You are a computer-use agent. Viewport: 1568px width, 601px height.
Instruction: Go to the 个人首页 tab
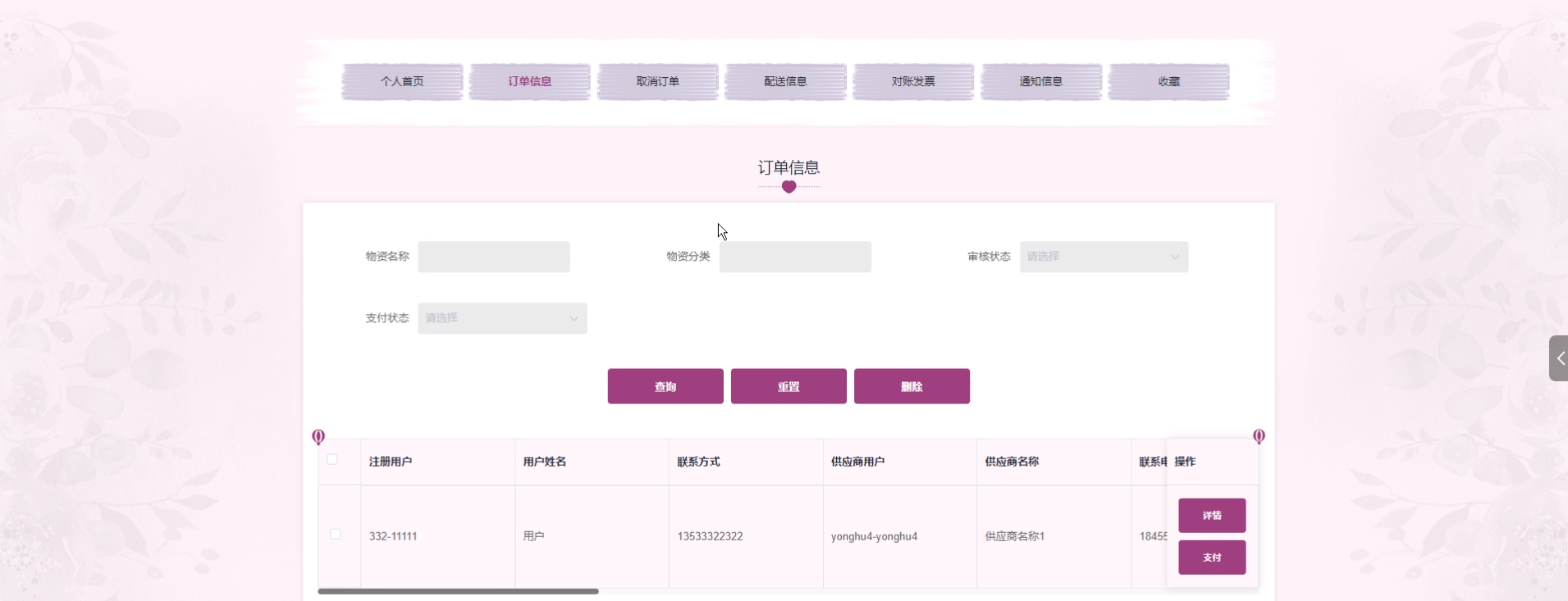point(402,81)
